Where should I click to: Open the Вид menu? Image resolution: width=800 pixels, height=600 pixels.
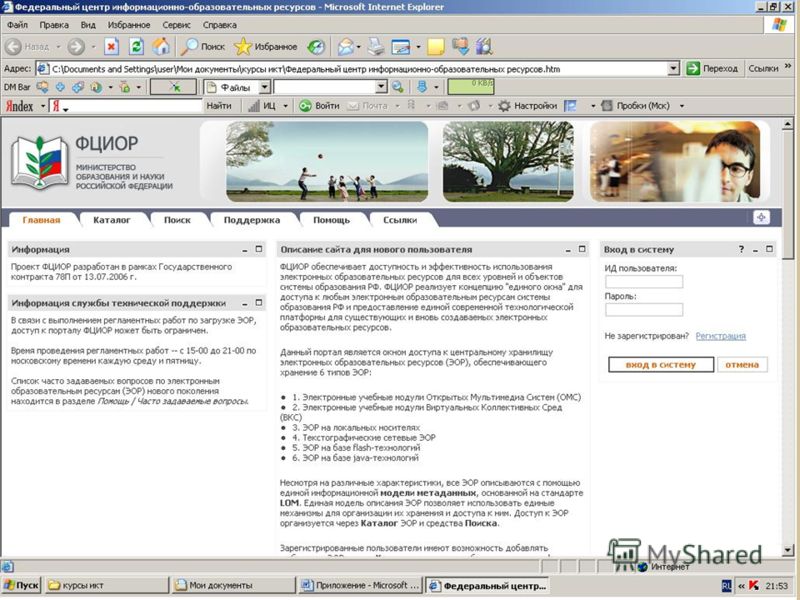coord(88,25)
